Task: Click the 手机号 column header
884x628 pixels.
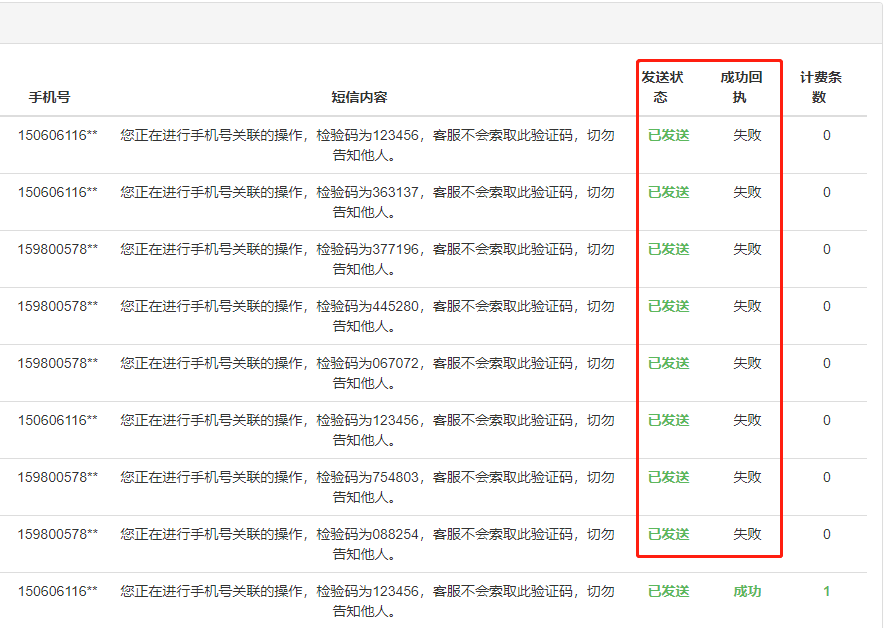Action: click(49, 97)
